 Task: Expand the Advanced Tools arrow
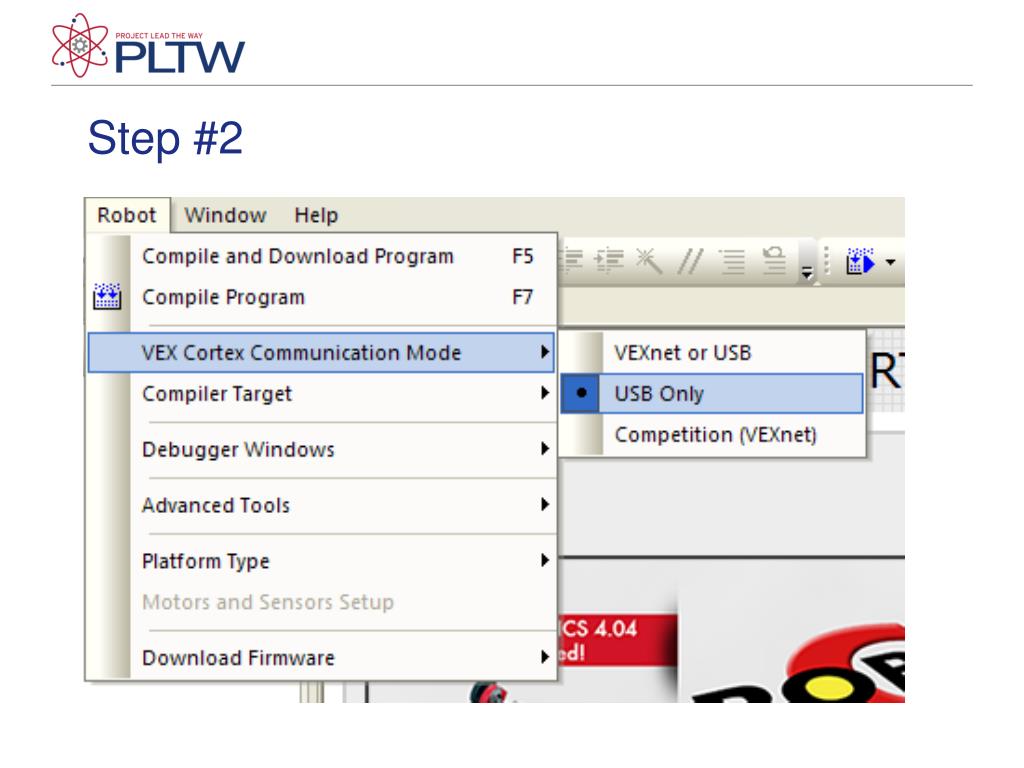pyautogui.click(x=545, y=504)
